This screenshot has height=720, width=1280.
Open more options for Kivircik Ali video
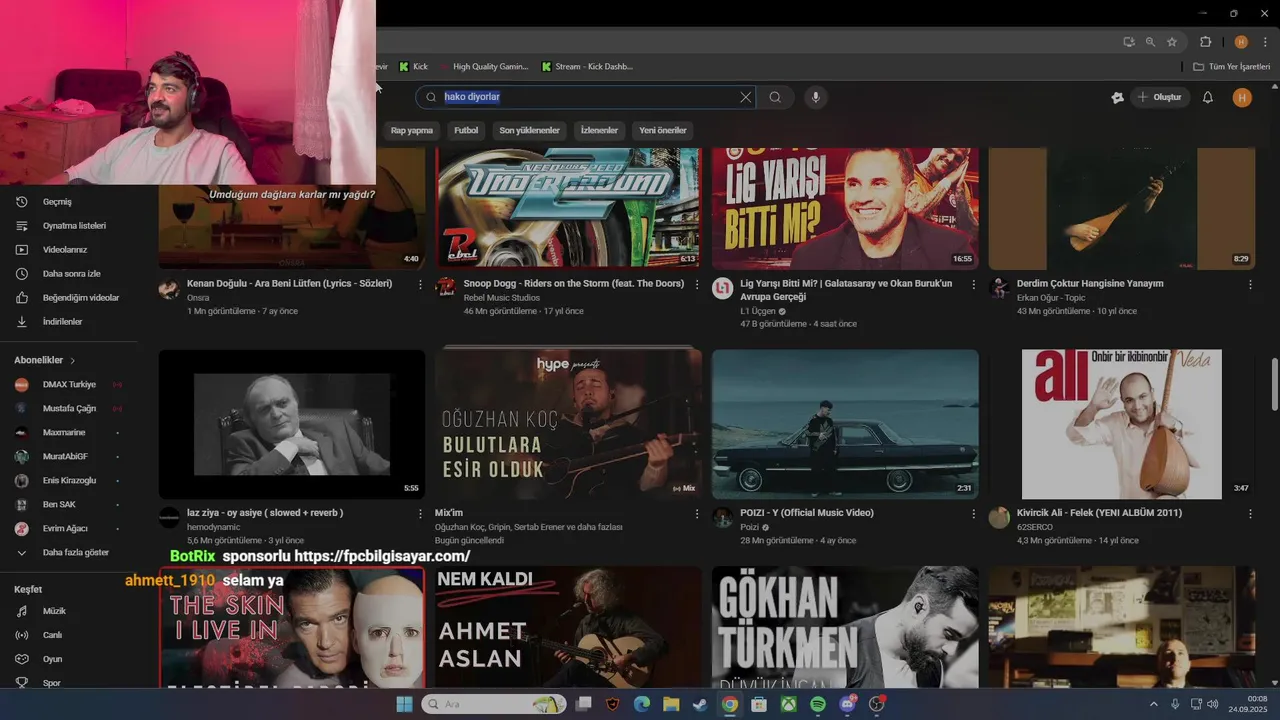click(1250, 514)
